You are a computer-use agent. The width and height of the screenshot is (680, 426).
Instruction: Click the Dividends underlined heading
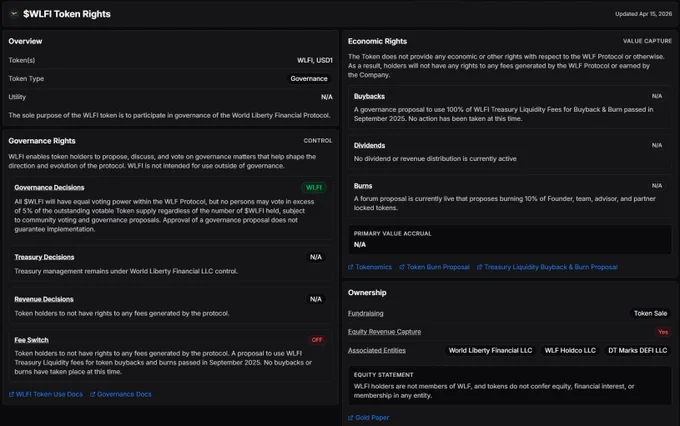pos(369,145)
